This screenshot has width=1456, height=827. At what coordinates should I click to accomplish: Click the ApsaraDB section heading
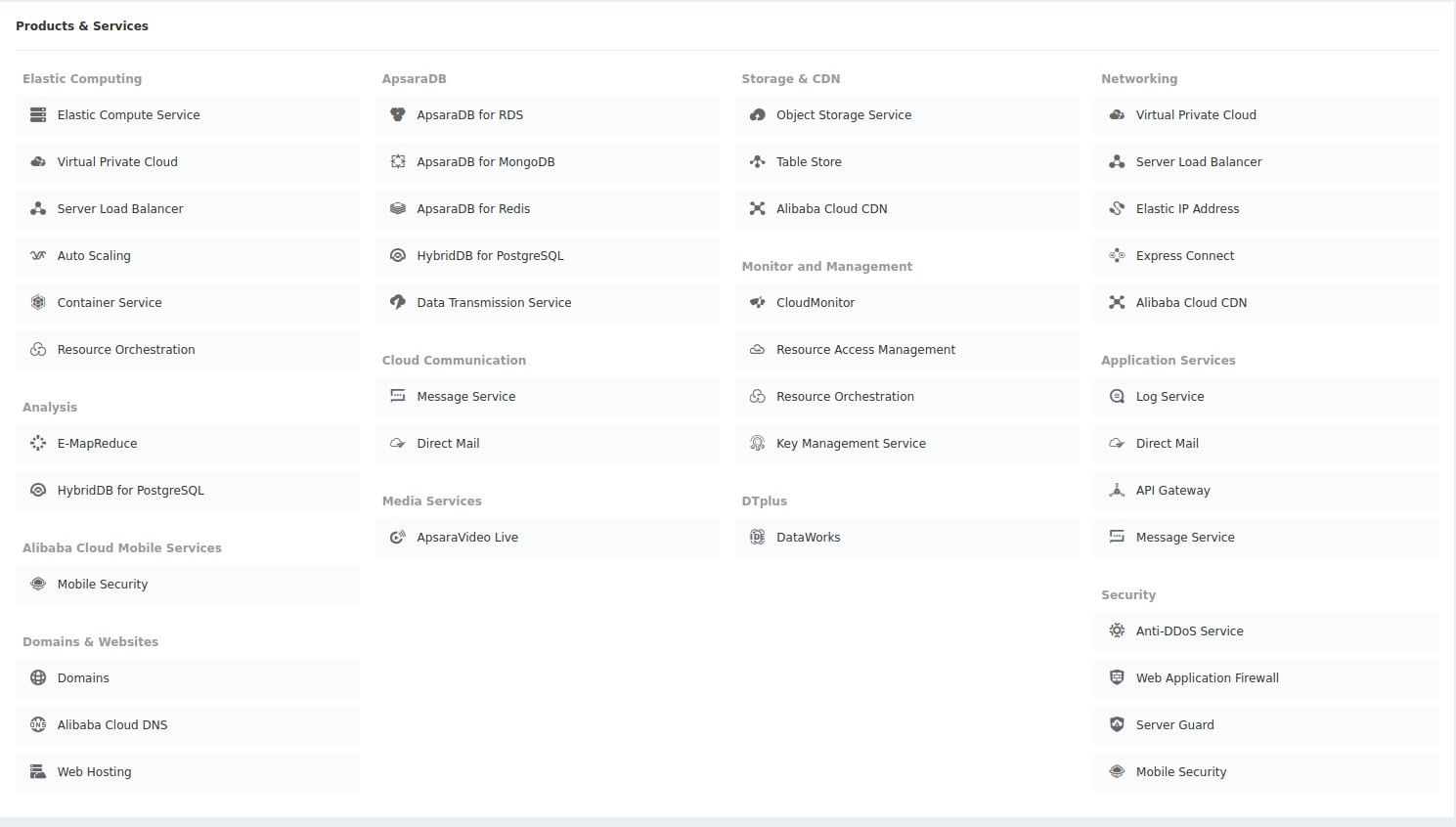point(415,79)
